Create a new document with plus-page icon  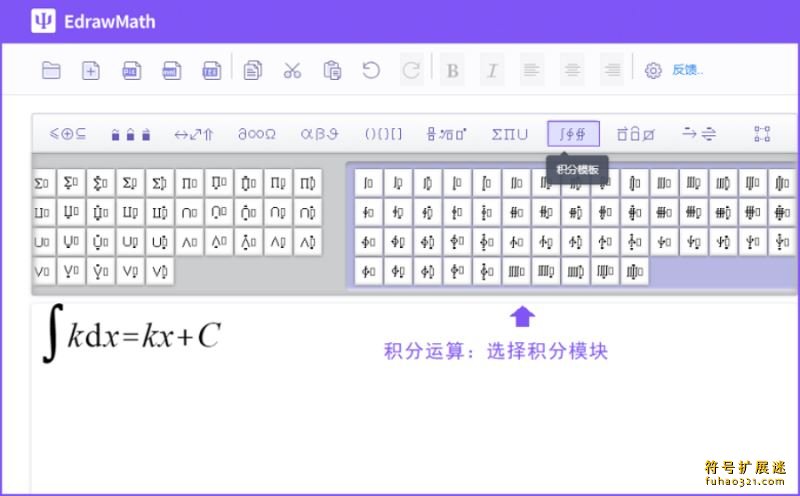[x=91, y=70]
